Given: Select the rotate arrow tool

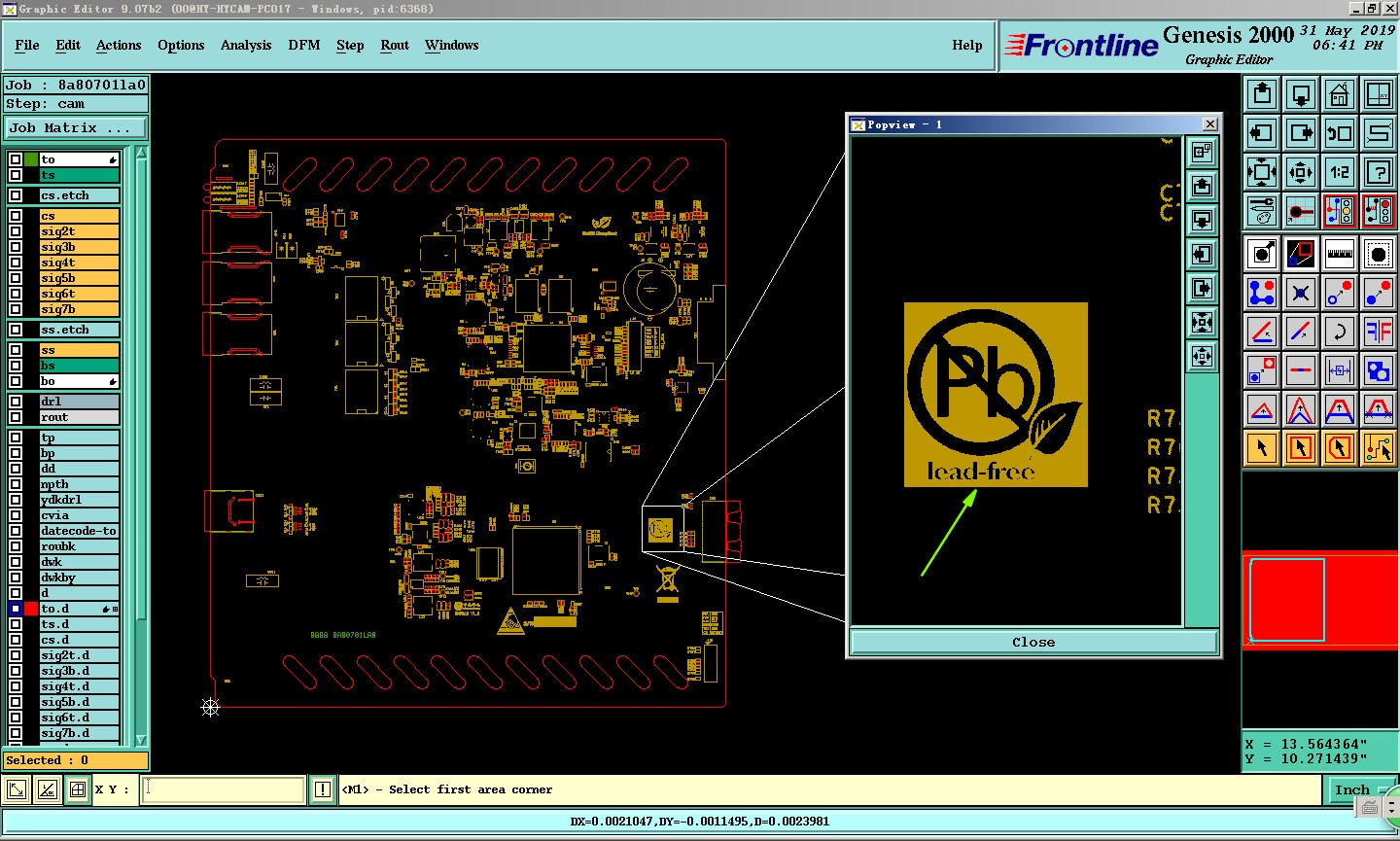Looking at the screenshot, I should pos(1340,332).
